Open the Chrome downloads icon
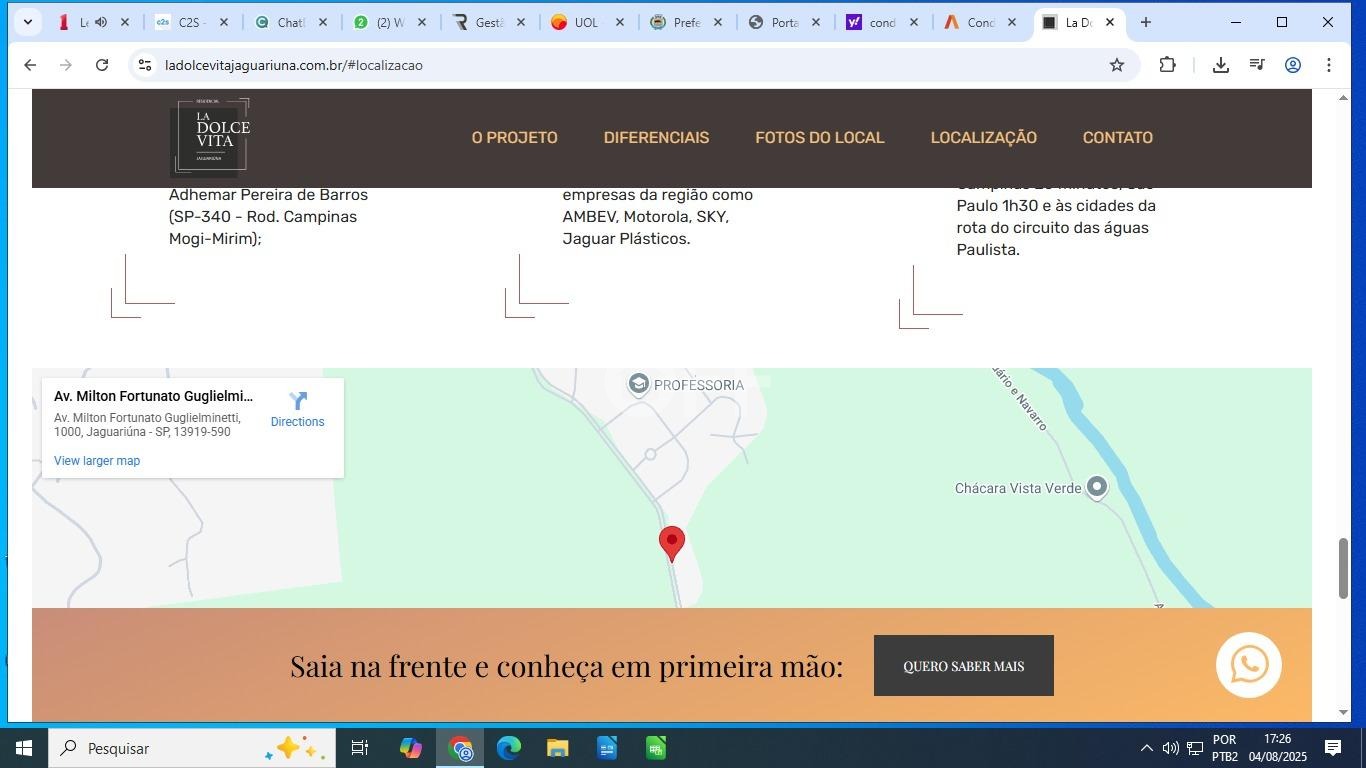Viewport: 1366px width, 768px height. [x=1220, y=65]
